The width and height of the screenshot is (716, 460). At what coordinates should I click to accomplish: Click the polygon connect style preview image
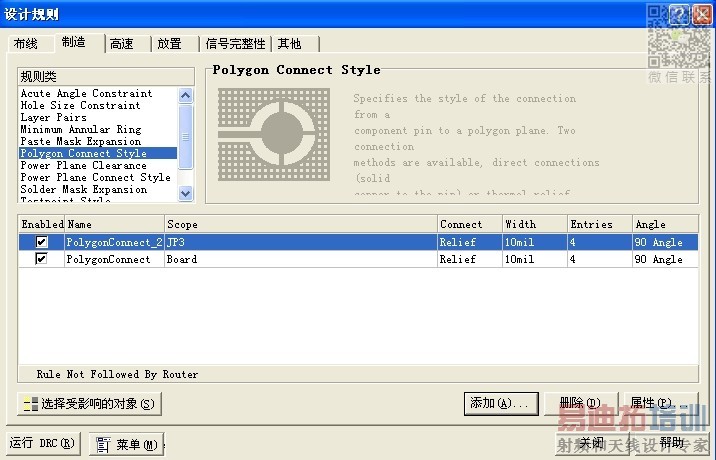274,135
